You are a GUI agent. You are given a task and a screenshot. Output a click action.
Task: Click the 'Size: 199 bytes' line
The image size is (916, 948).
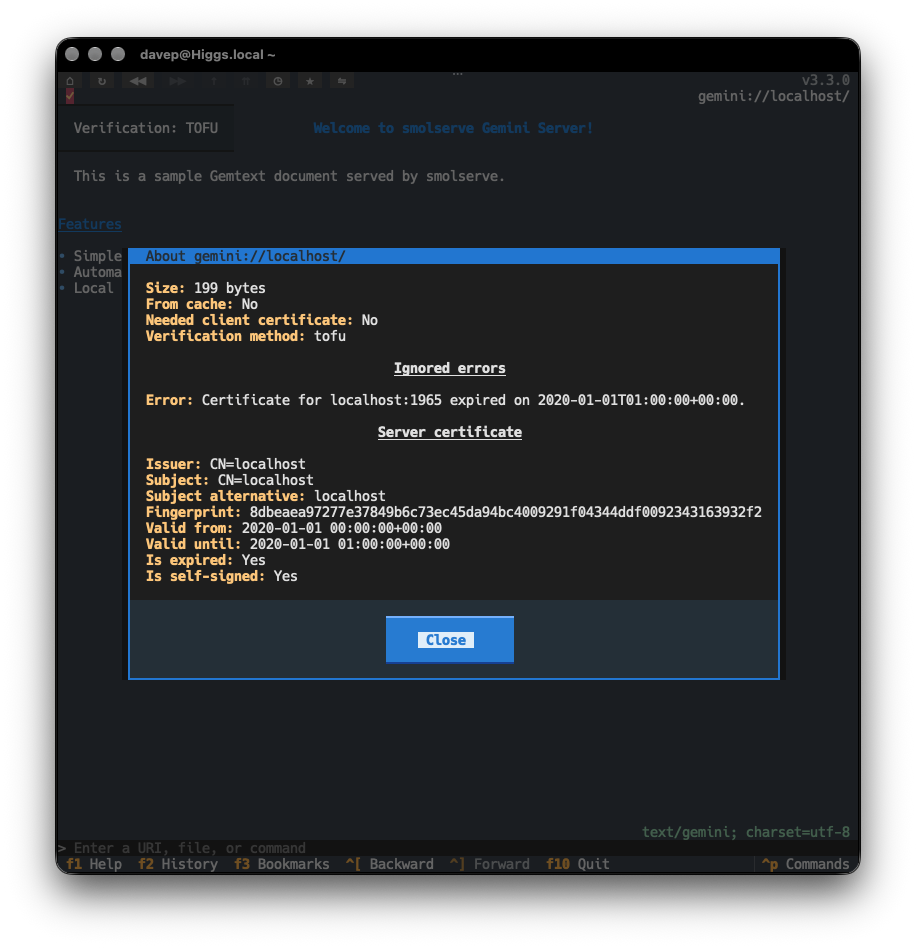click(x=206, y=288)
